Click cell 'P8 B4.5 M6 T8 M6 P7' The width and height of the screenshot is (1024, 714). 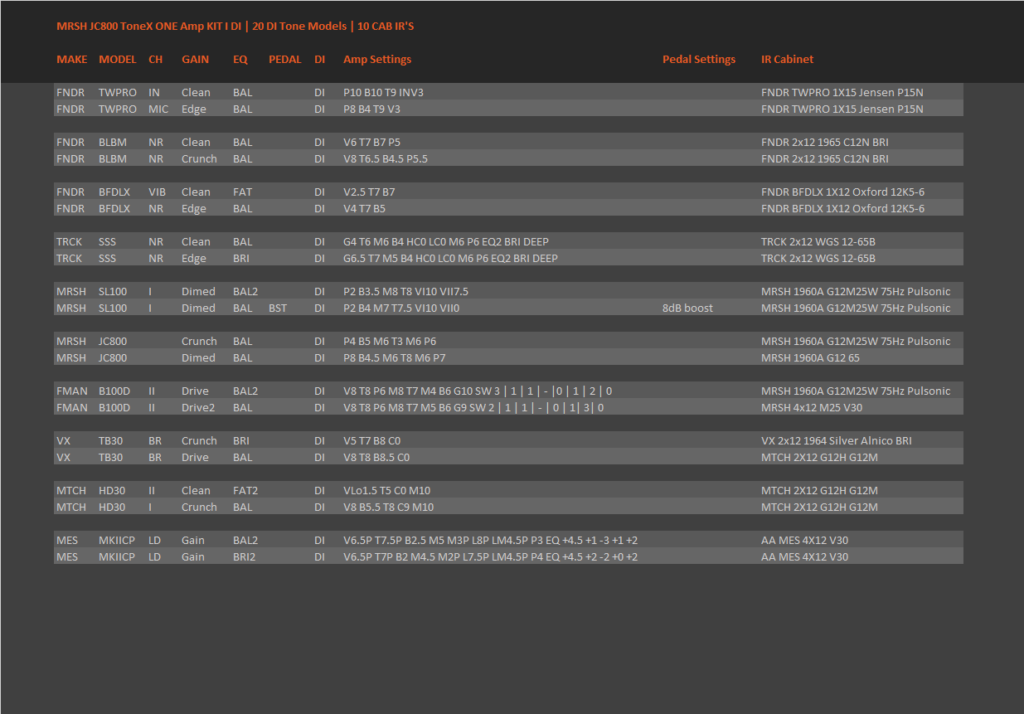point(394,358)
